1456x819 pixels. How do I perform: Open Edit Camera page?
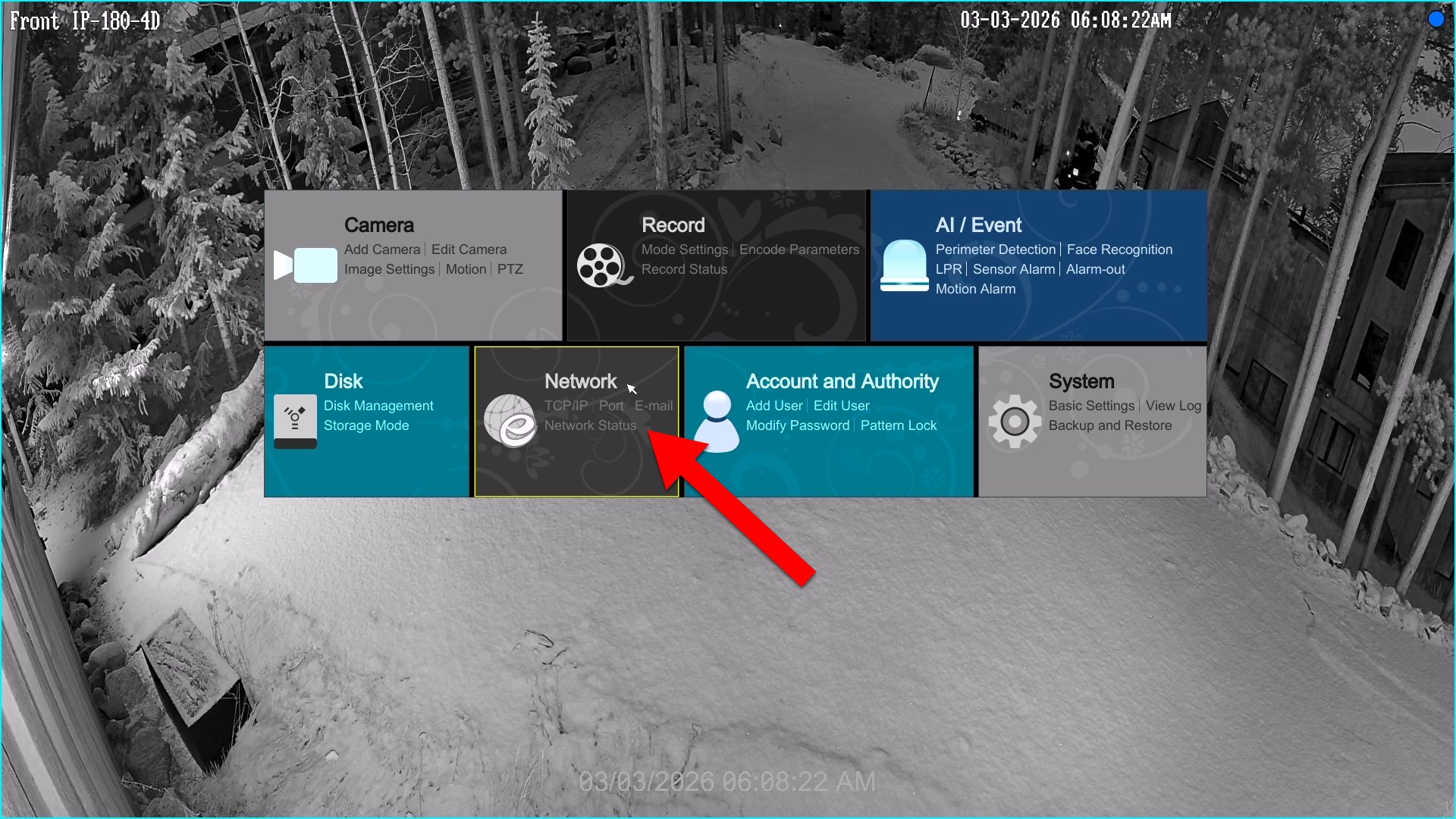(469, 249)
